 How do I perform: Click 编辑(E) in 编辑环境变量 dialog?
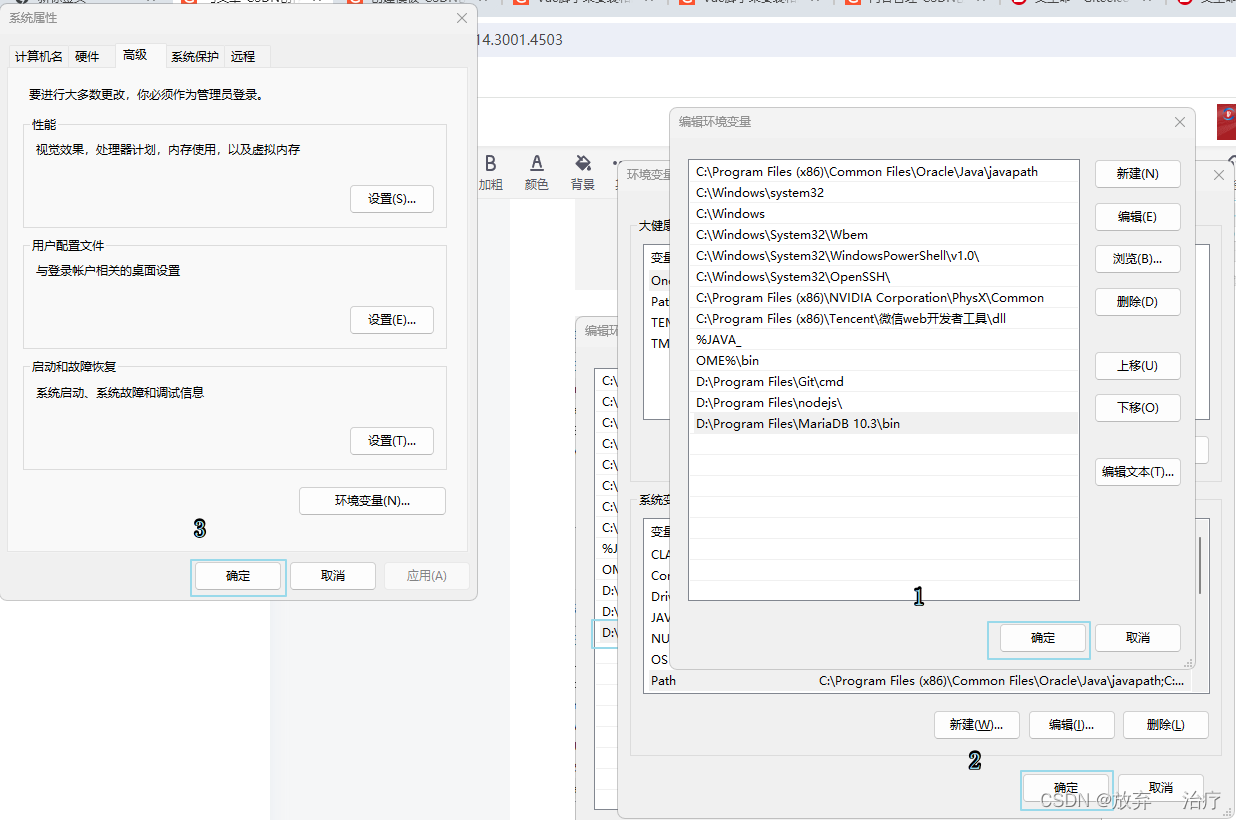[x=1138, y=217]
